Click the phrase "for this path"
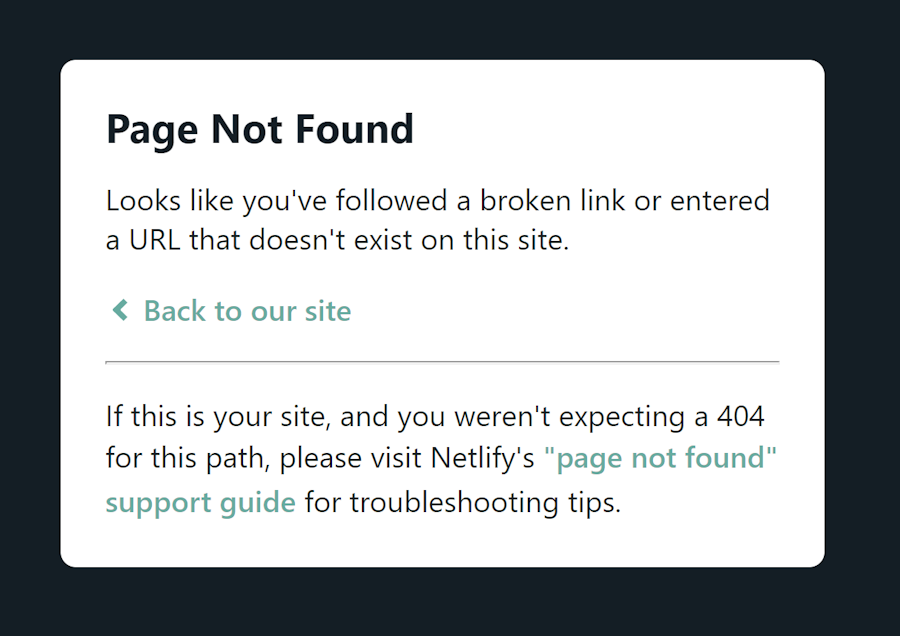Image resolution: width=900 pixels, height=636 pixels. click(189, 458)
